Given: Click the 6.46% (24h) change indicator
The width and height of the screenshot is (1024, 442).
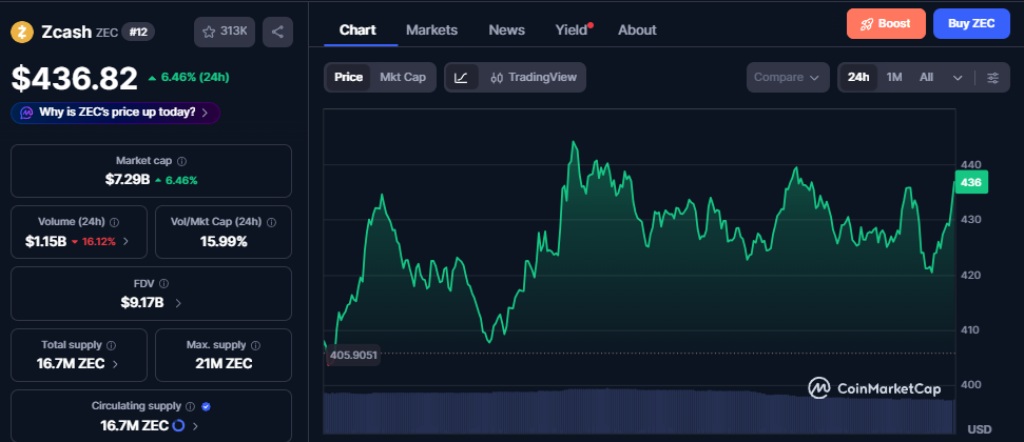Looking at the screenshot, I should [189, 77].
